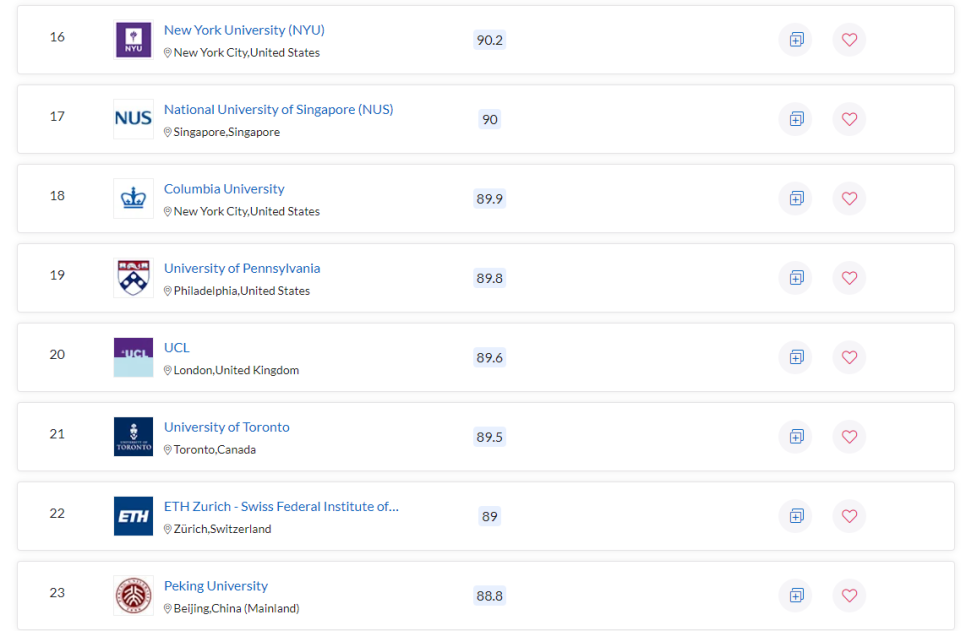Add ETH Zurich to compare list

point(796,516)
